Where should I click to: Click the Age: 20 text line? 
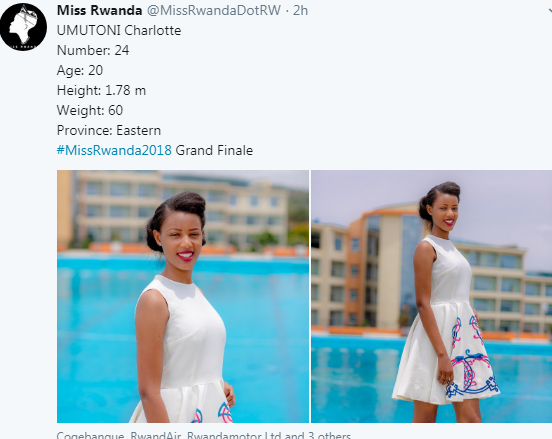[80, 70]
